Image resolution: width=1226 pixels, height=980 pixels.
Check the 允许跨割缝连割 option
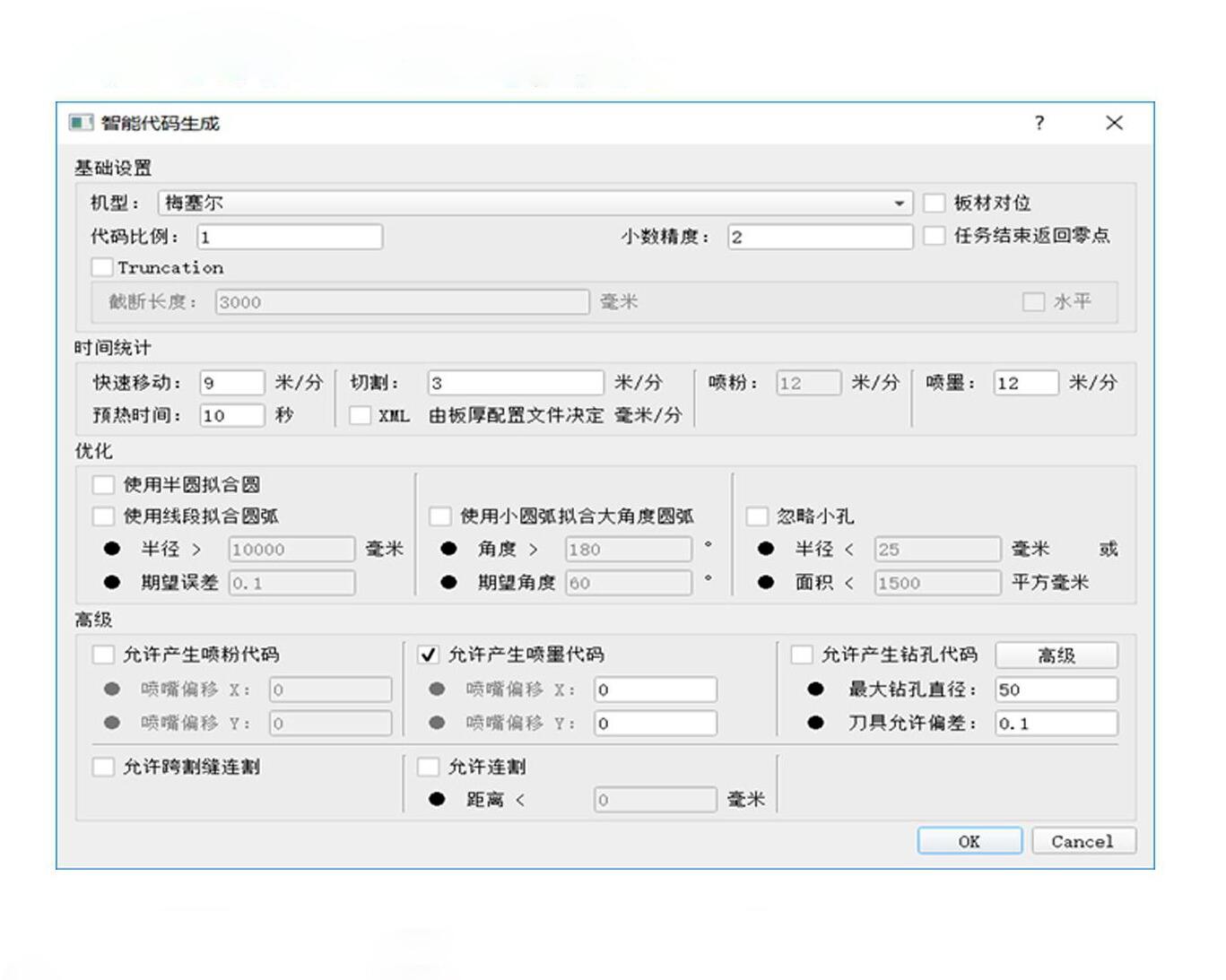coord(103,767)
